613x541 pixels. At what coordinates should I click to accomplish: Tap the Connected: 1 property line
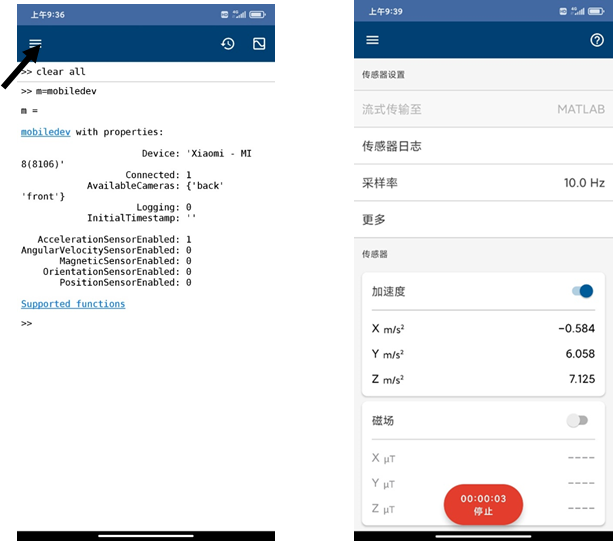click(158, 175)
